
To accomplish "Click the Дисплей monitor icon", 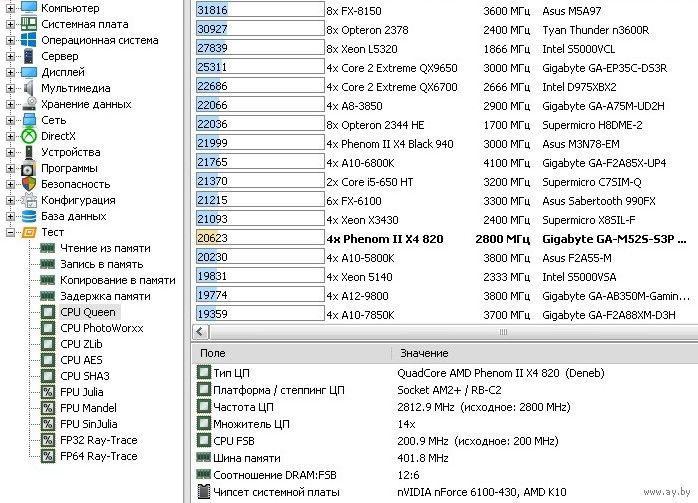I will 29,72.
